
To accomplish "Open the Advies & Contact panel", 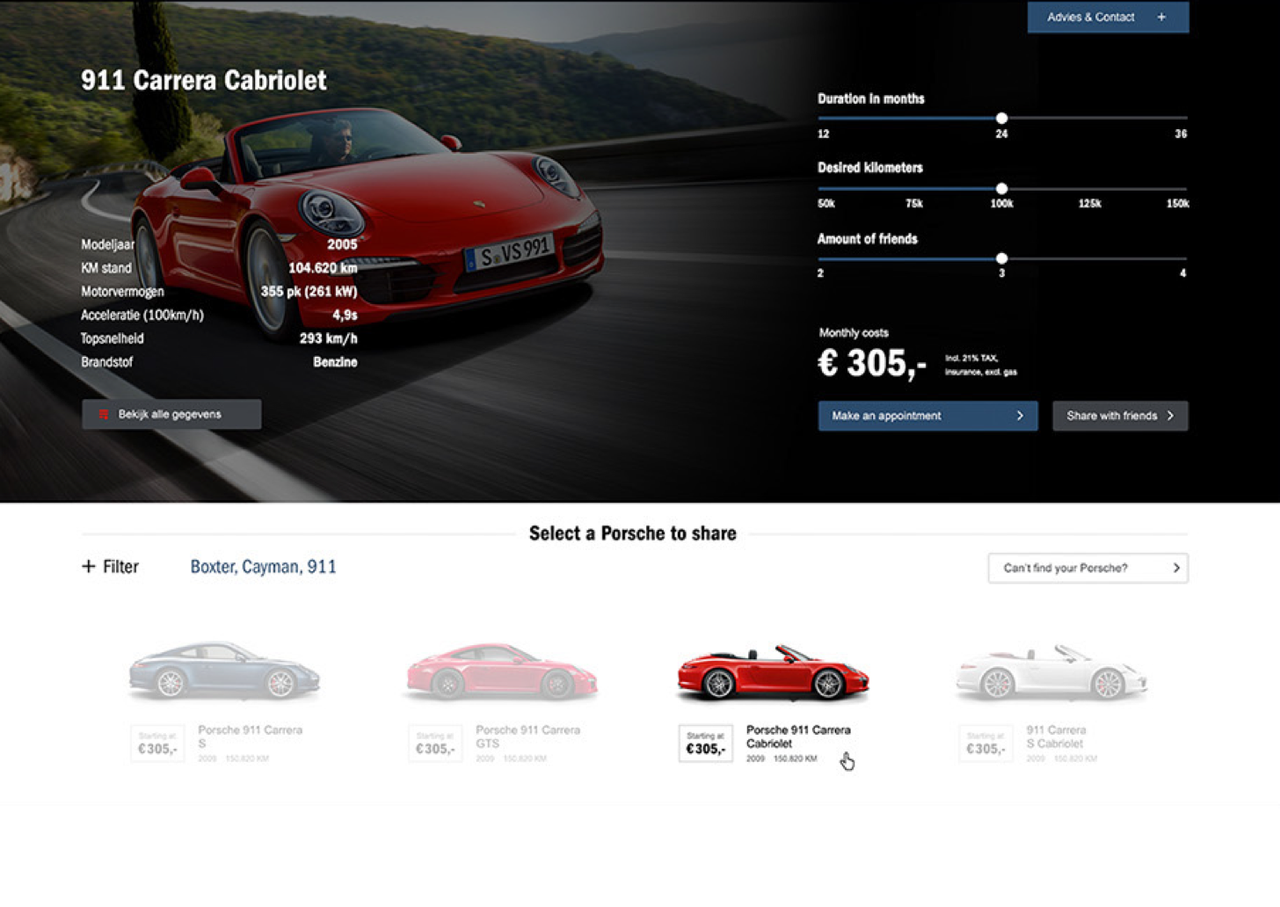I will pos(1108,17).
